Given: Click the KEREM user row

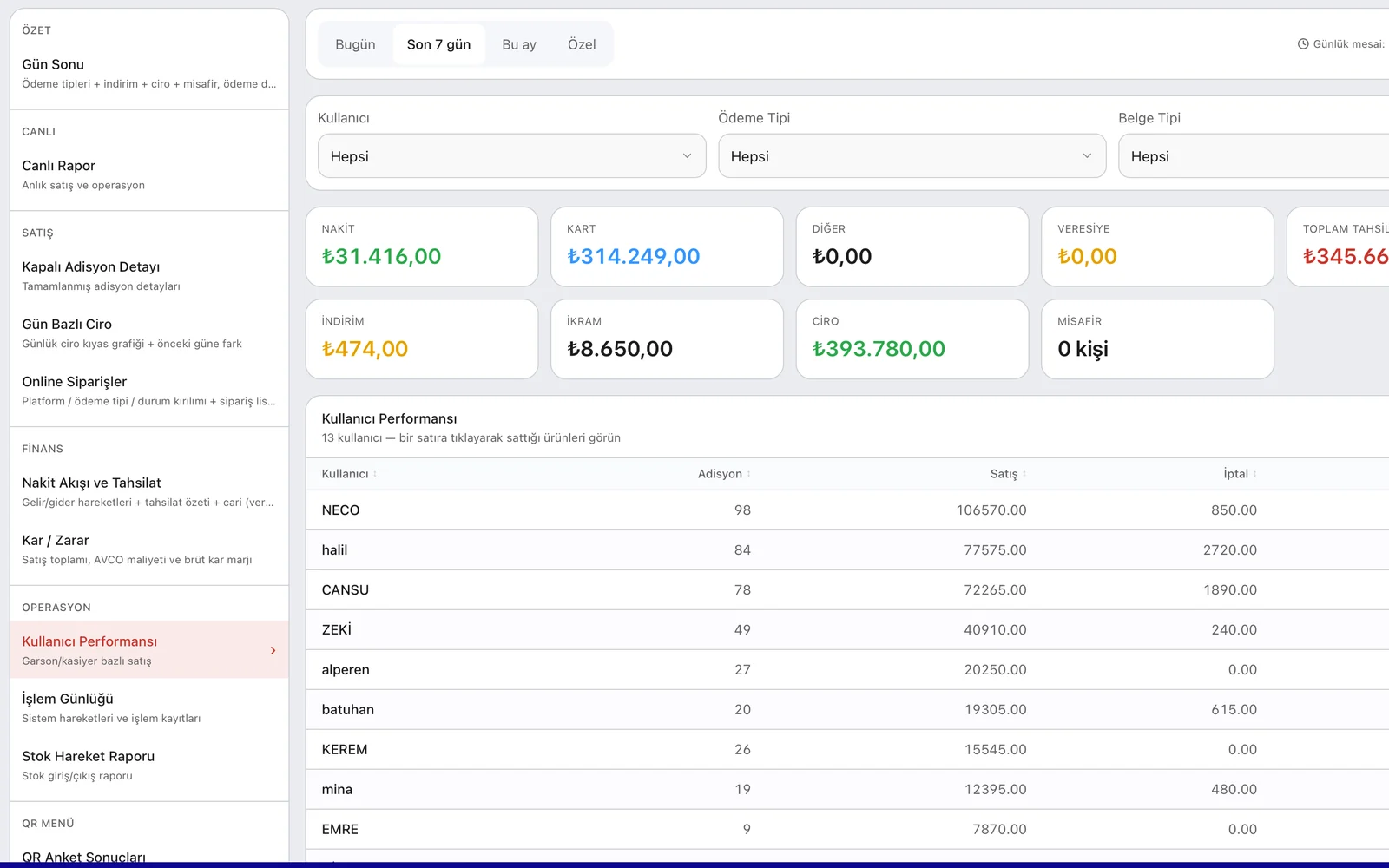Looking at the screenshot, I should [x=847, y=750].
